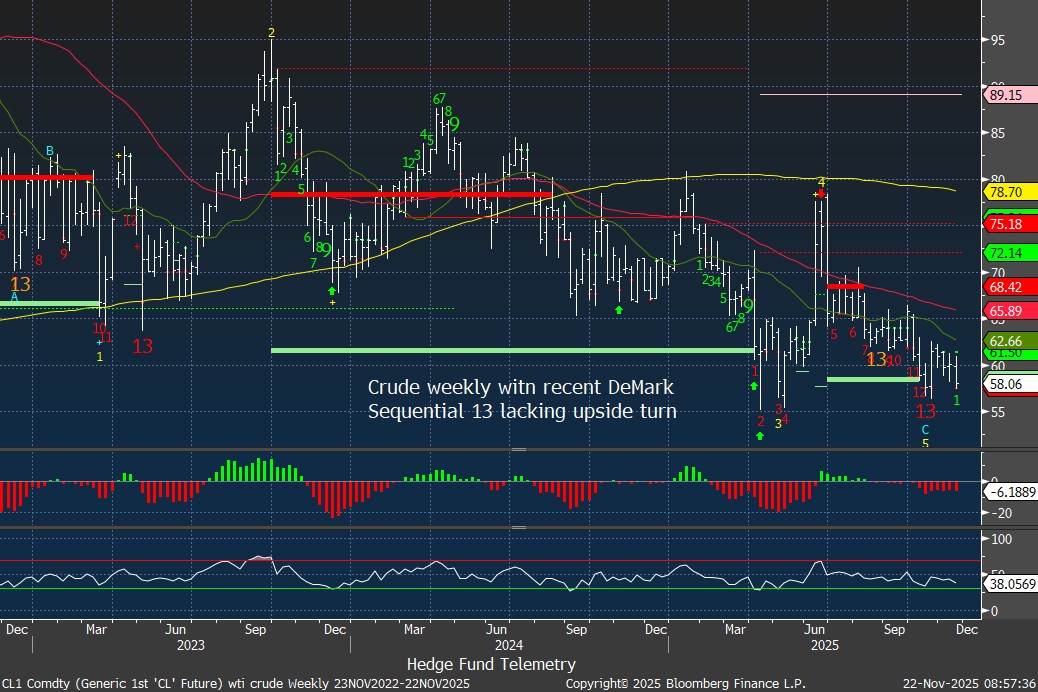Click the large green 9 near 88 price high
This screenshot has width=1038, height=692.
[x=454, y=124]
